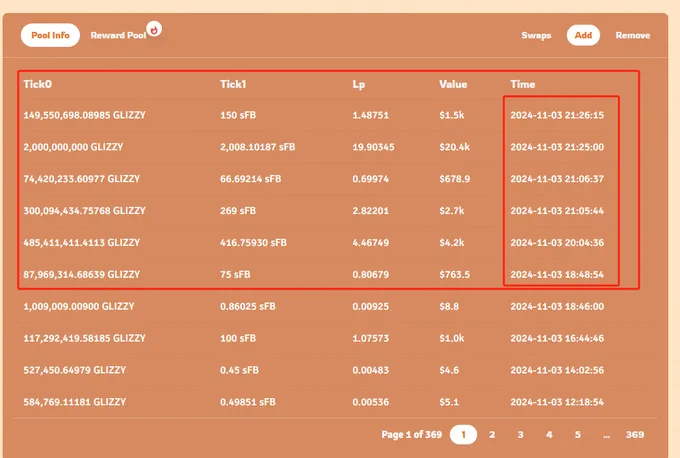Click the $20.4k value cell

(x=454, y=147)
